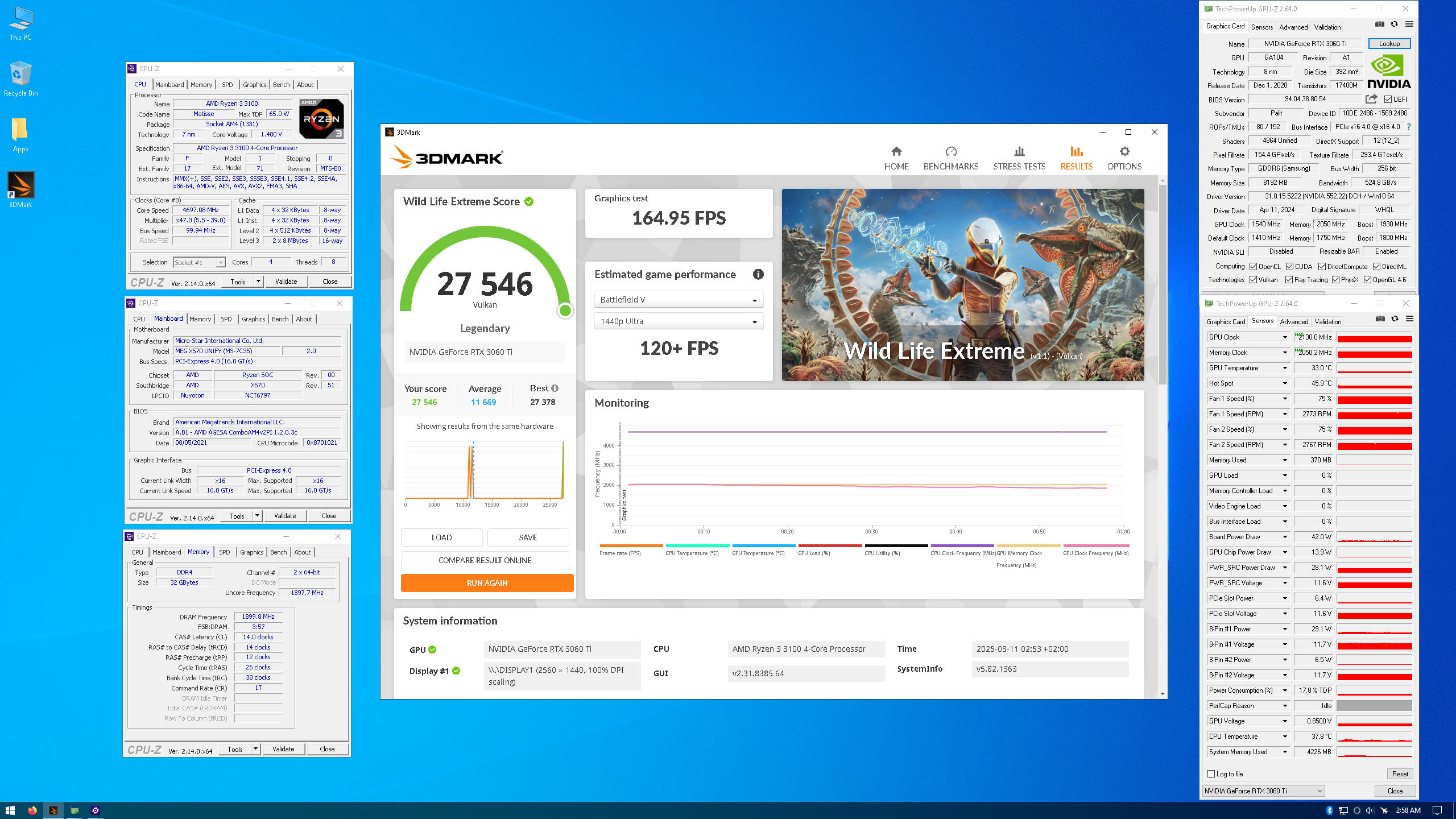Open Windows Start menu
Viewport: 1456px width, 819px height.
pyautogui.click(x=10, y=810)
